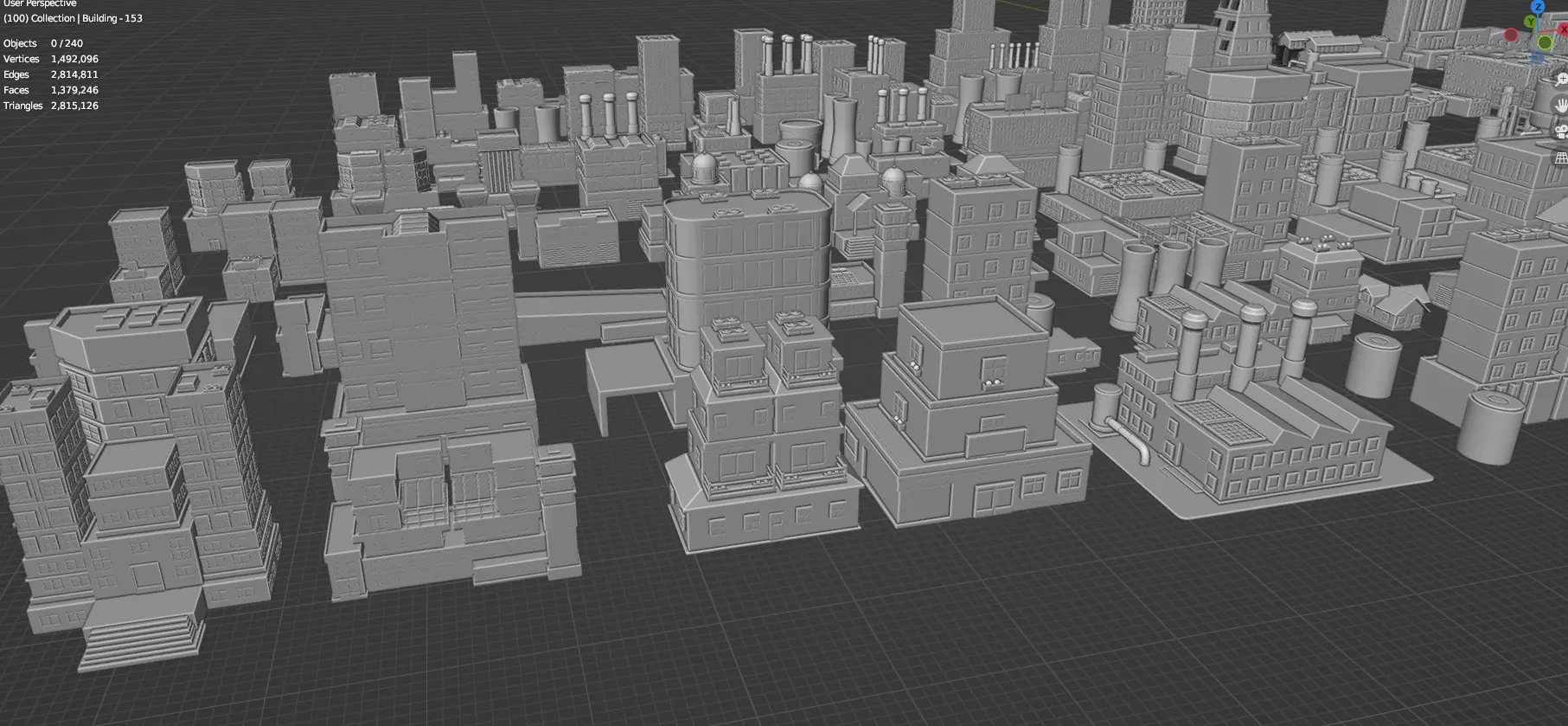This screenshot has height=726, width=1568.
Task: Toggle the perspective/orthographic grid icon
Action: pos(1561,158)
